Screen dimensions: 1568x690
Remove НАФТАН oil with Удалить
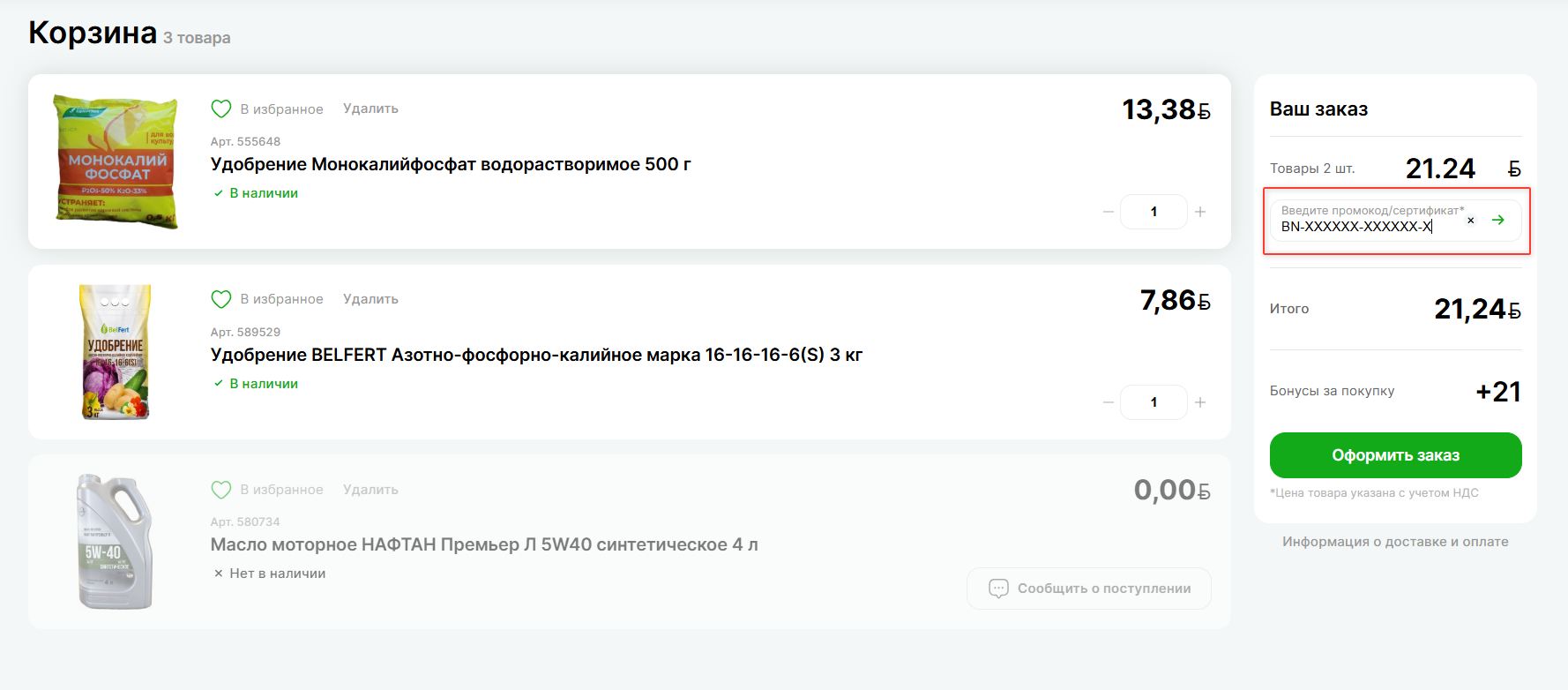coord(370,490)
